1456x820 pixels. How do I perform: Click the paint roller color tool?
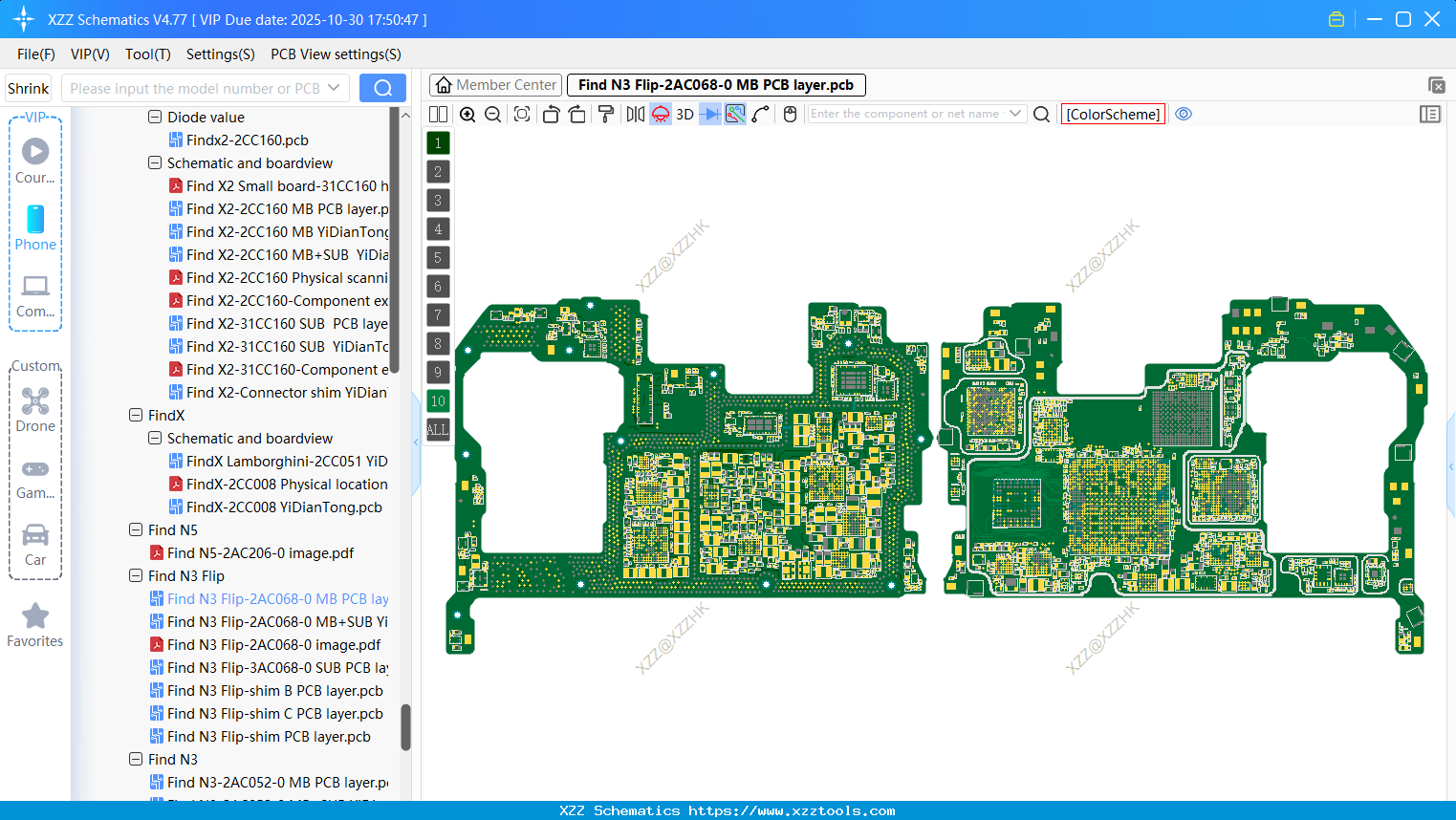[605, 114]
